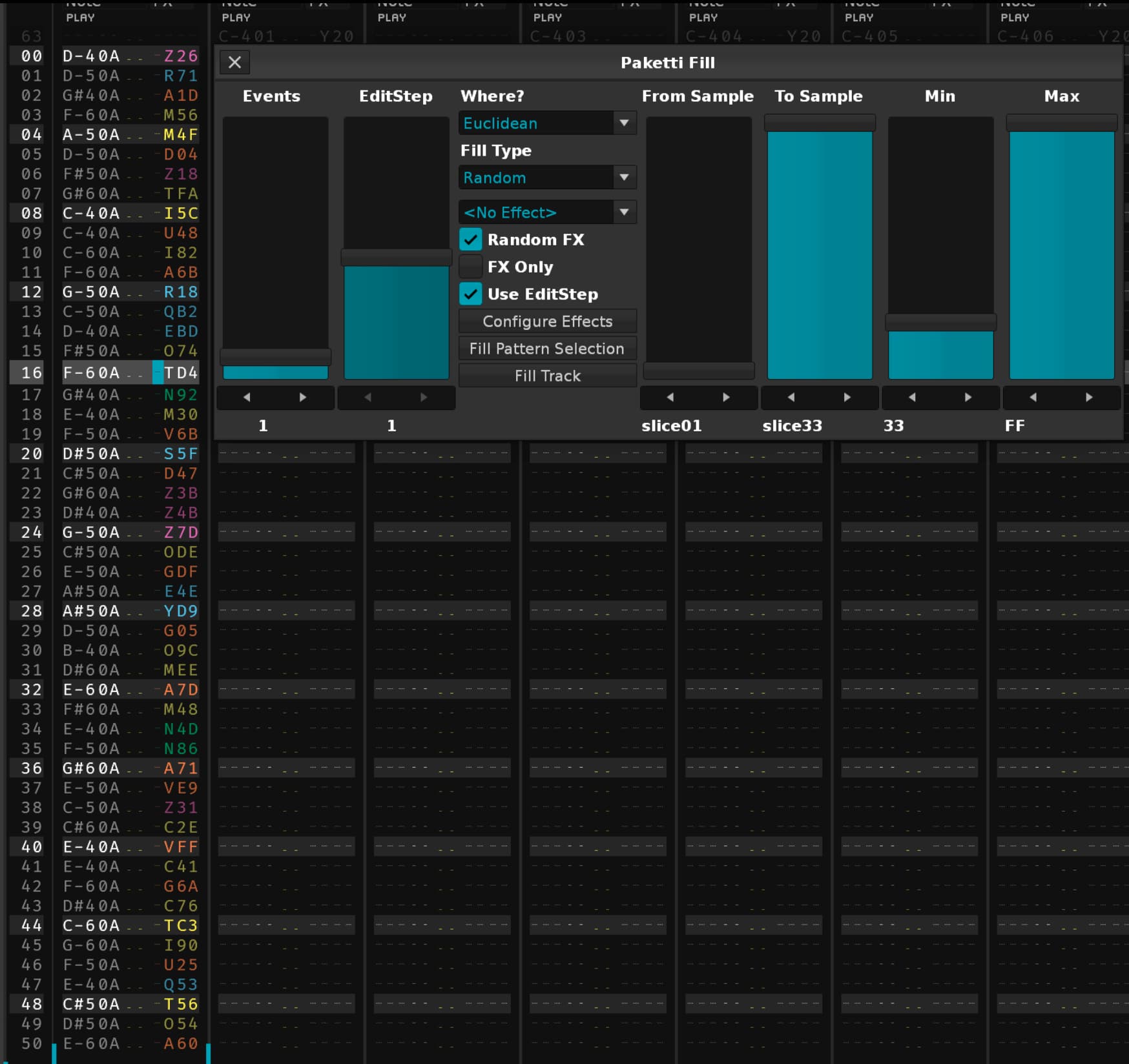The width and height of the screenshot is (1129, 1064).
Task: Uncheck the Use EditStep option
Action: (x=471, y=294)
